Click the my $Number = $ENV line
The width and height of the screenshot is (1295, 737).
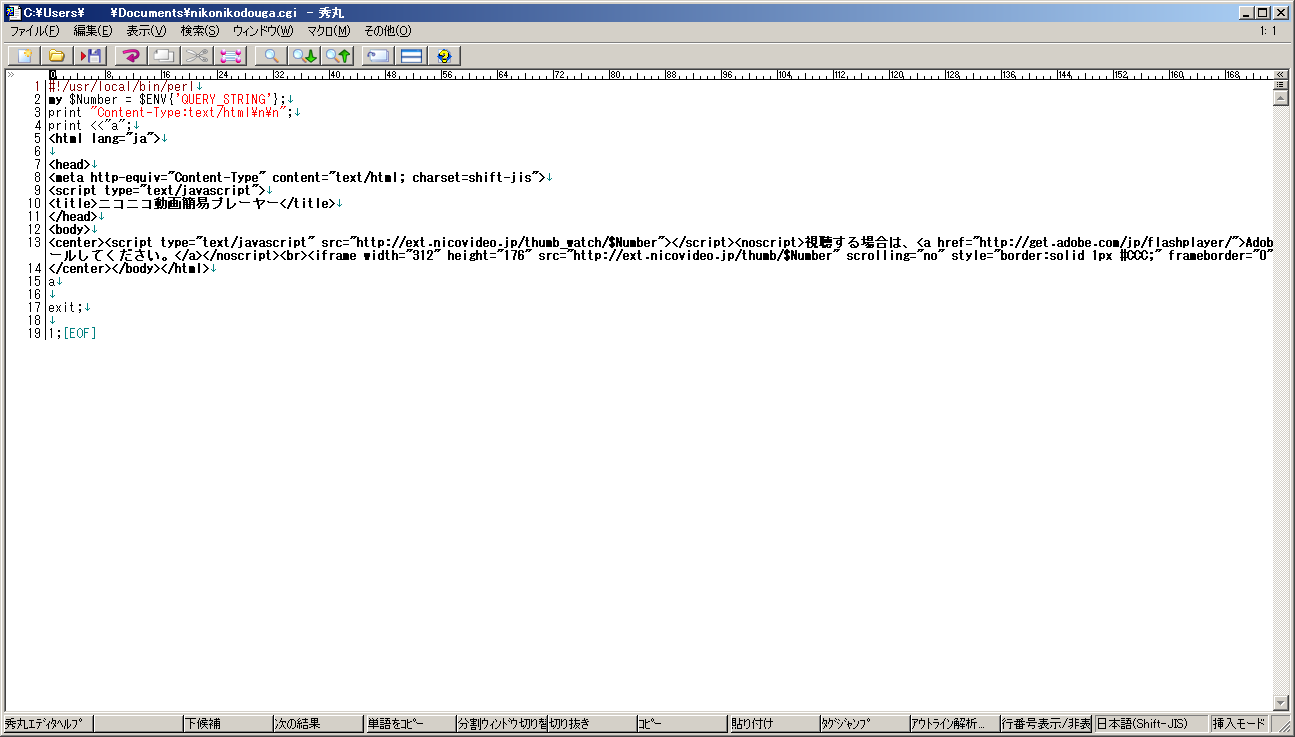coord(171,100)
